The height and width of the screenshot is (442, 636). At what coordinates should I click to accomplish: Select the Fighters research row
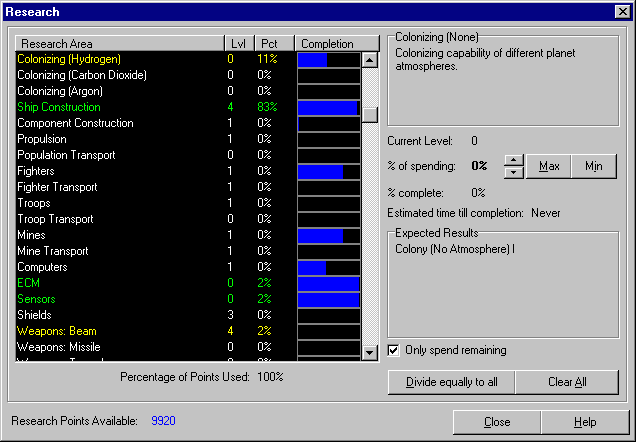pyautogui.click(x=189, y=171)
